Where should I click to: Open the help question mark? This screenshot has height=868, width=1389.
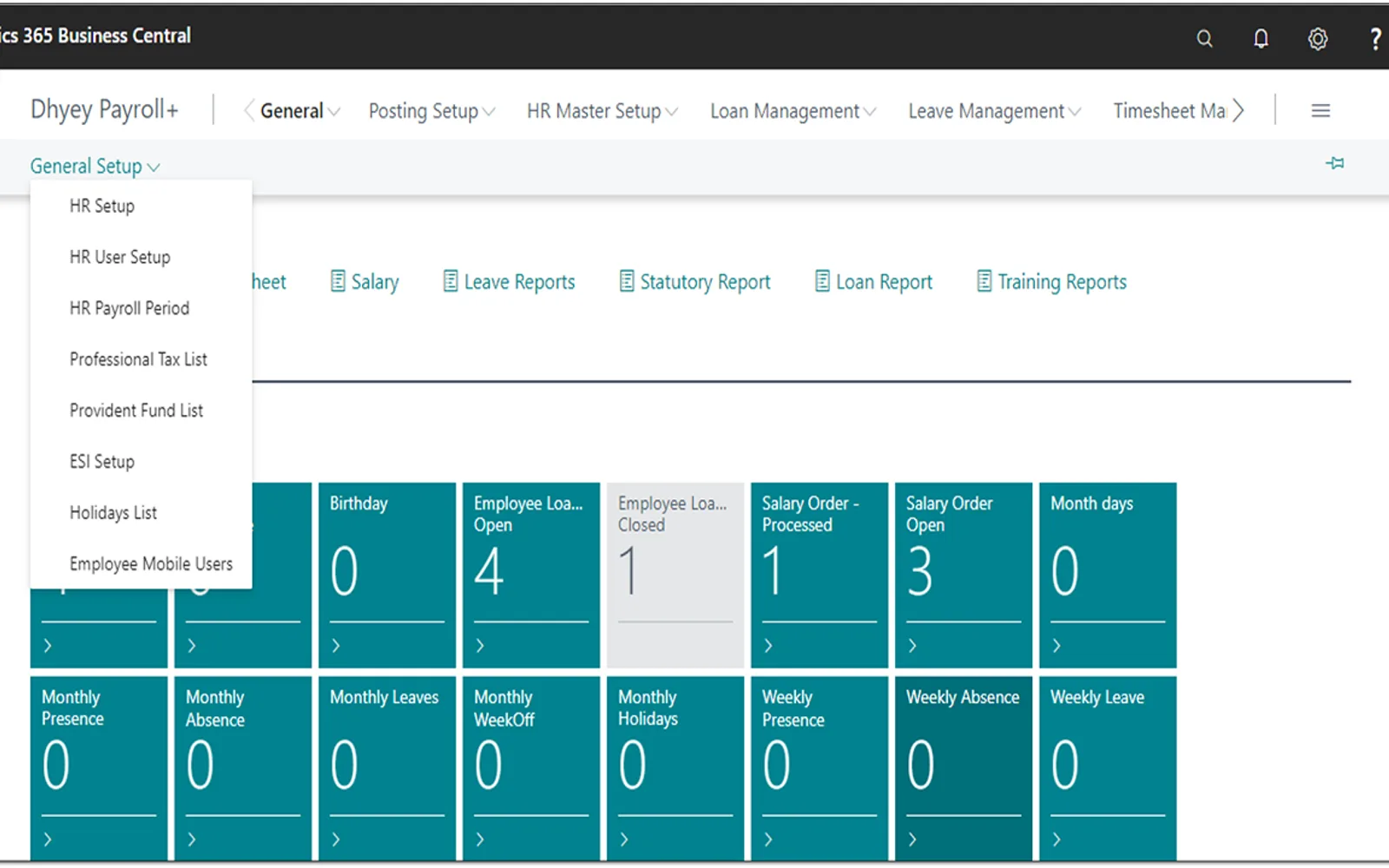pyautogui.click(x=1375, y=38)
